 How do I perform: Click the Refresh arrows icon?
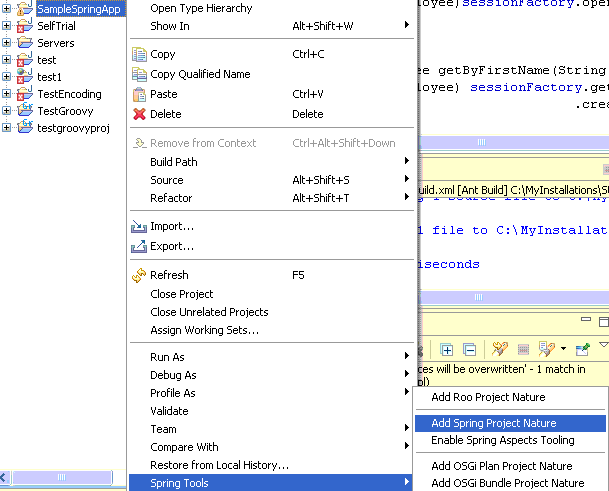pyautogui.click(x=139, y=275)
